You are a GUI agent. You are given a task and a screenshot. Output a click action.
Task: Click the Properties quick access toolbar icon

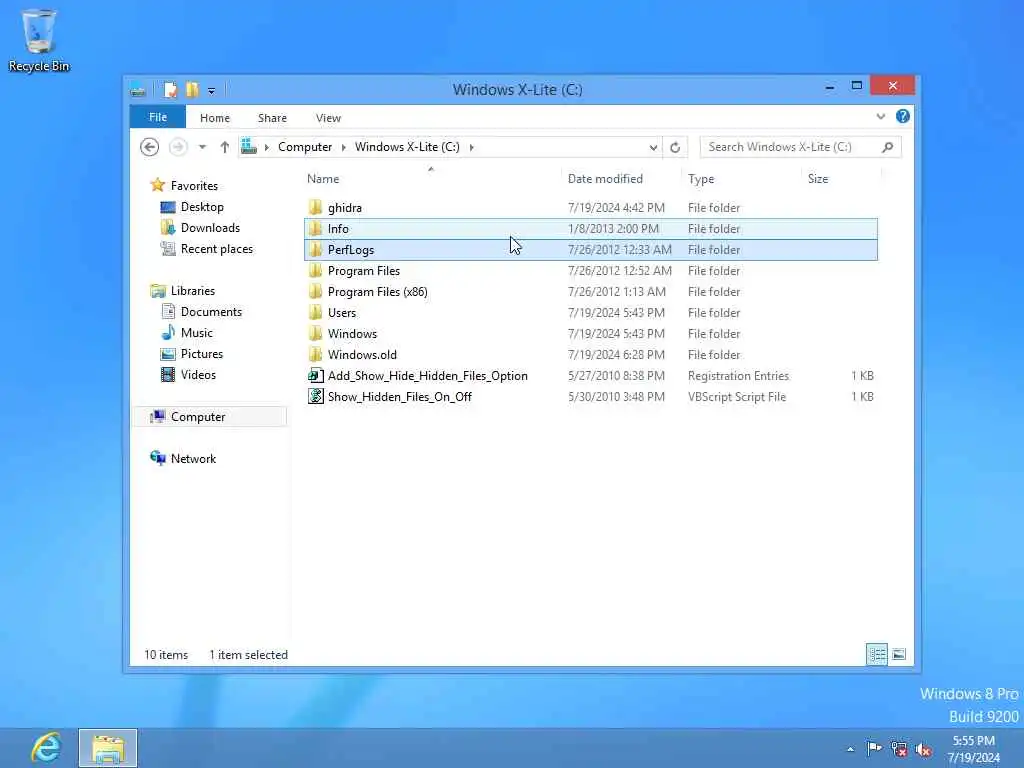170,90
